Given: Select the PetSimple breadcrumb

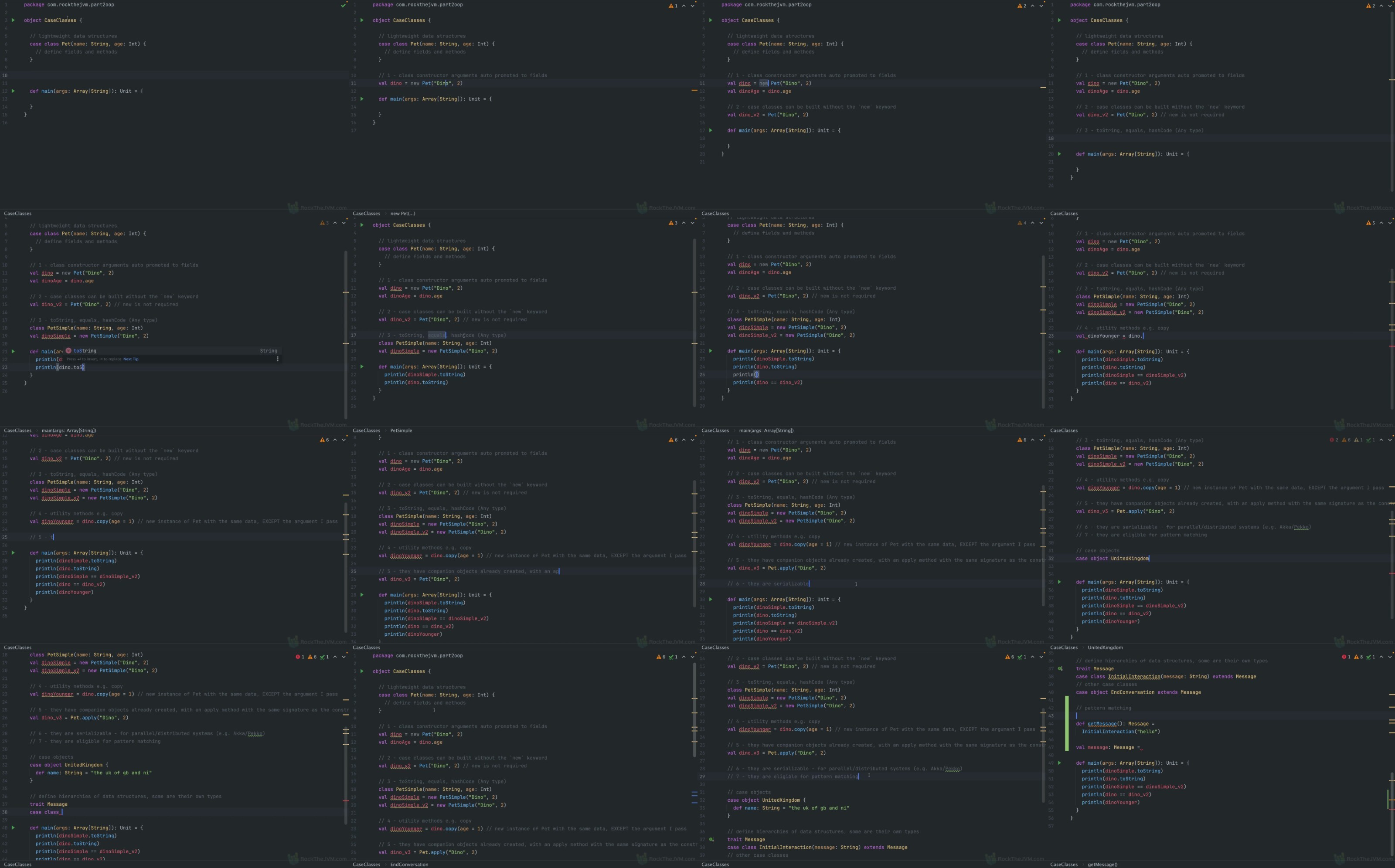Looking at the screenshot, I should pos(401,431).
